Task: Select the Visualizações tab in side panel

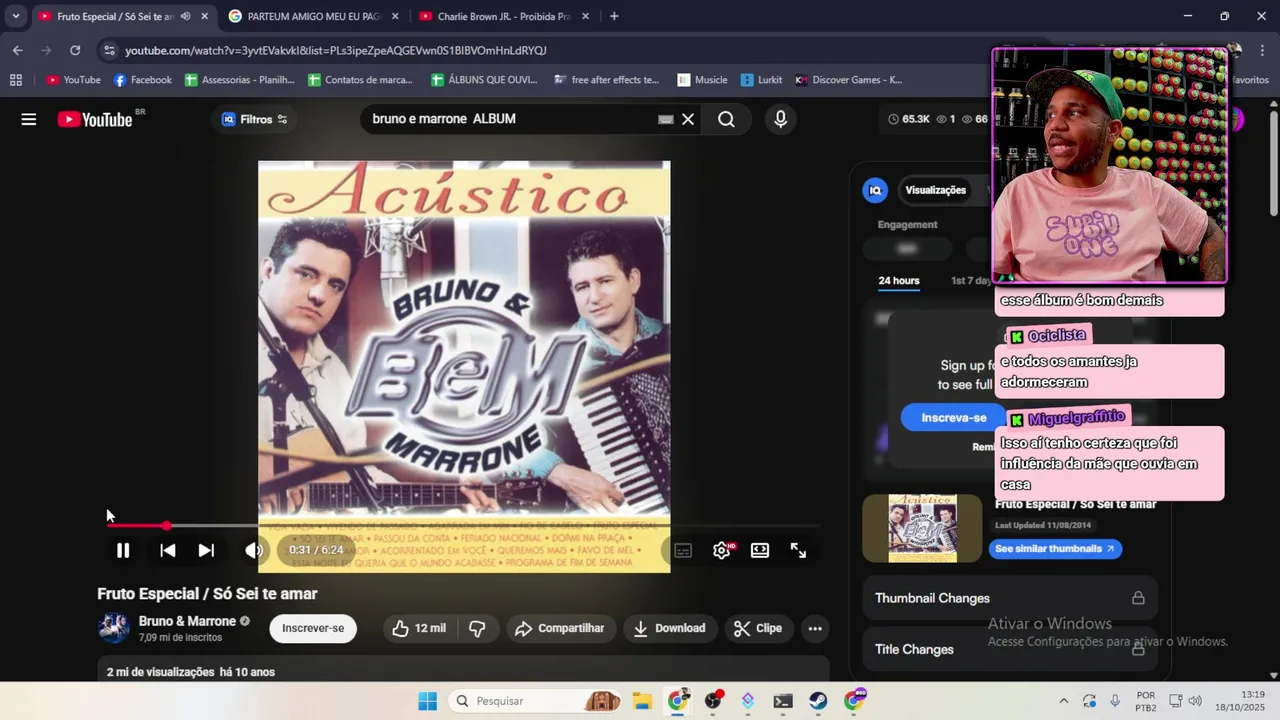Action: pos(936,190)
